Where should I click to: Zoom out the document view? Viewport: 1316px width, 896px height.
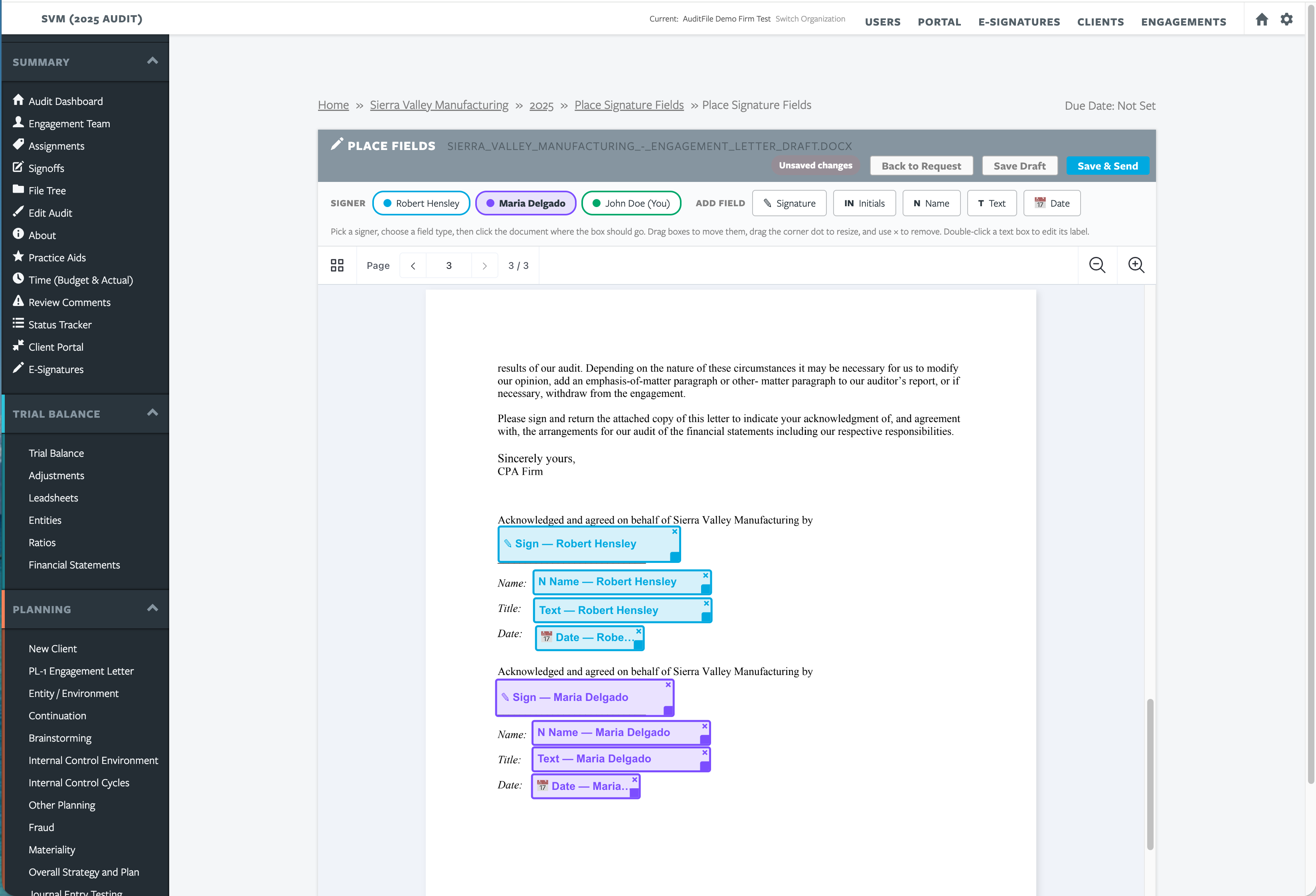pyautogui.click(x=1097, y=265)
